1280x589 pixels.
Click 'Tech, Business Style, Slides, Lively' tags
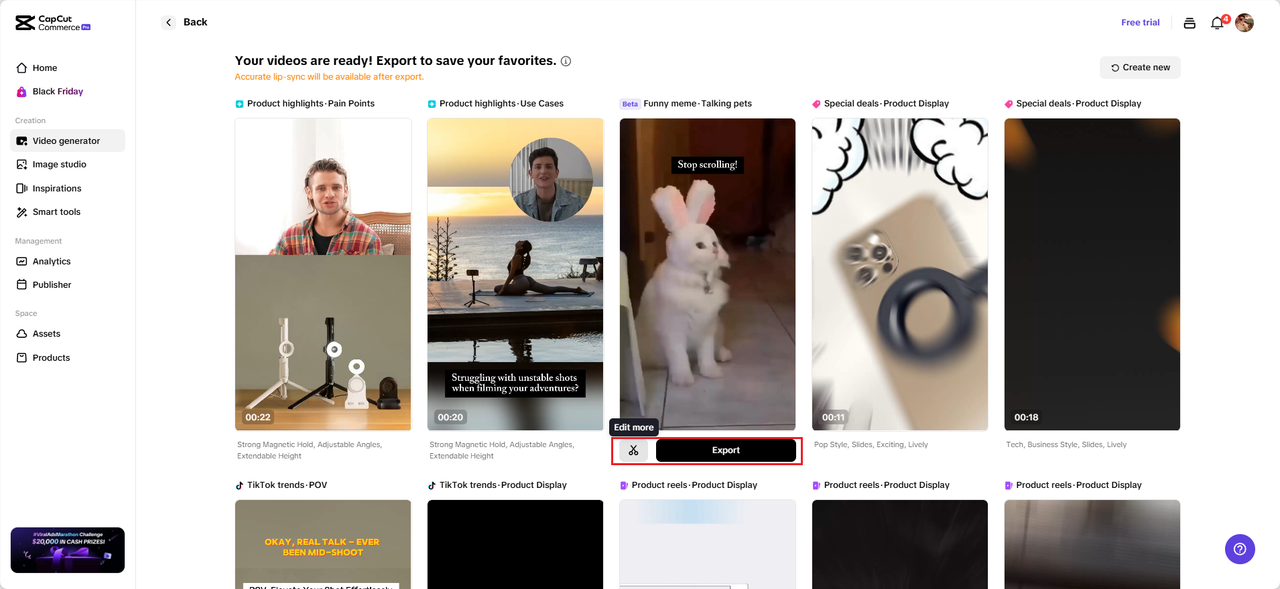1066,445
